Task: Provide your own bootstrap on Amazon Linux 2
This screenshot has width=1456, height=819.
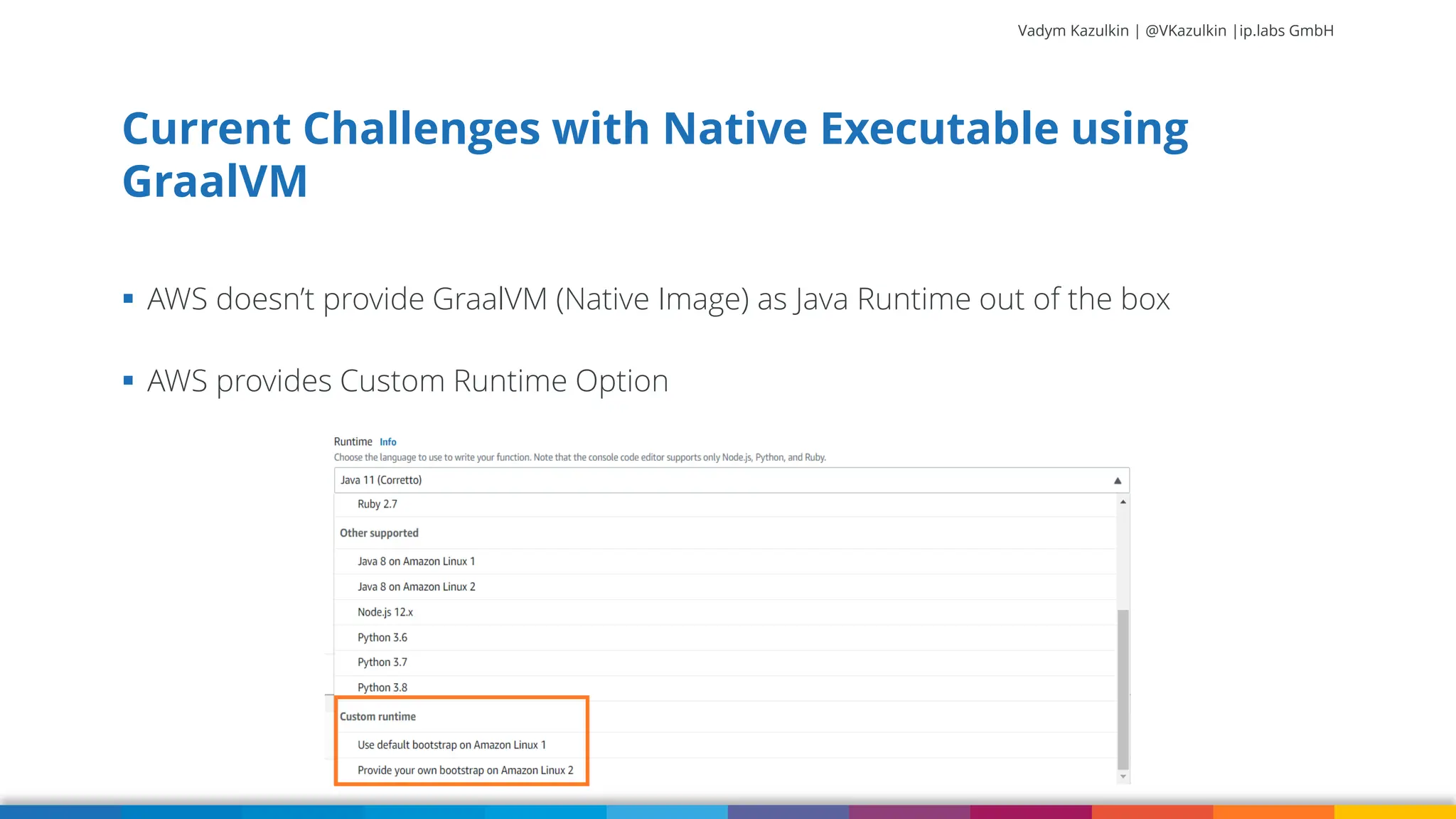Action: click(465, 771)
